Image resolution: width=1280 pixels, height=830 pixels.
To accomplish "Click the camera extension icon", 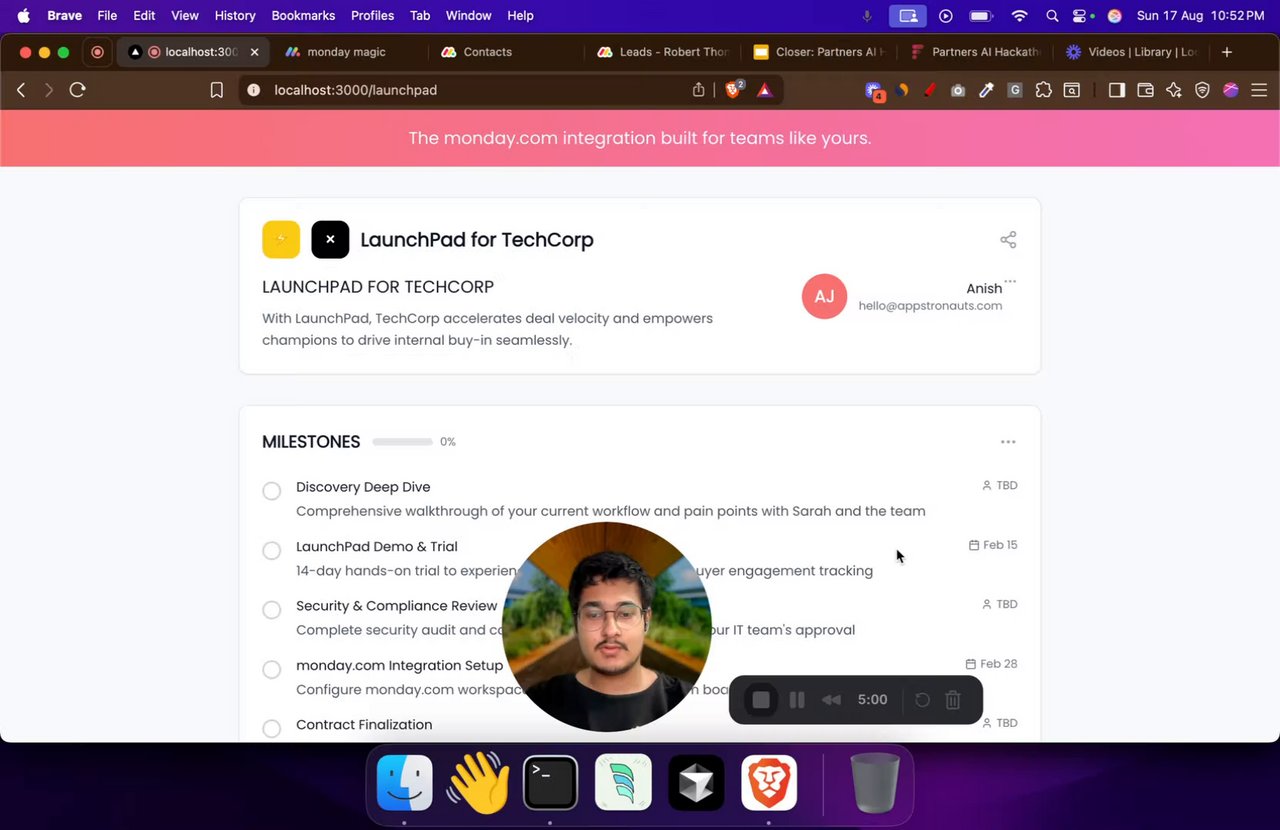I will click(958, 90).
